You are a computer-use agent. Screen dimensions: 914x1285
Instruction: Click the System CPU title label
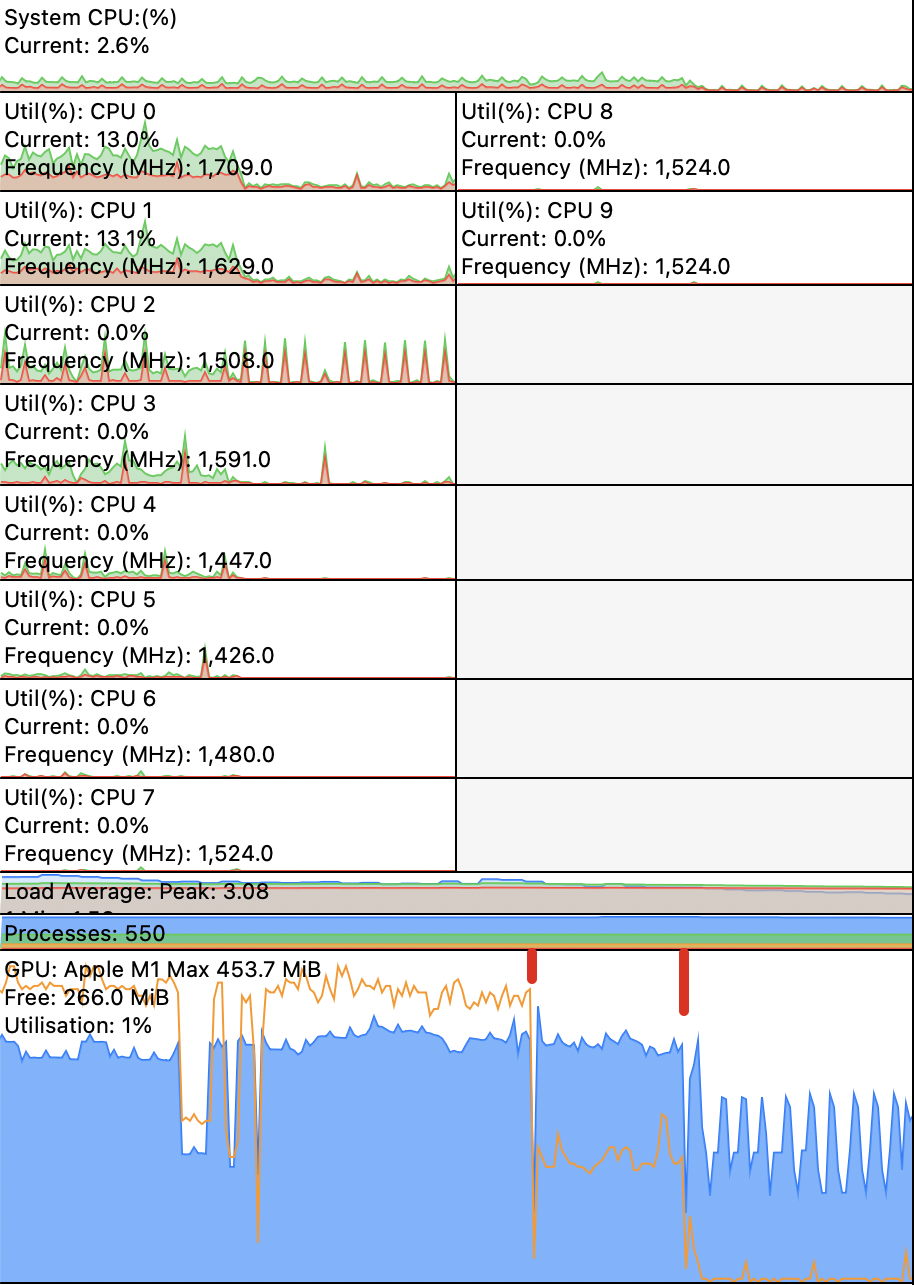(x=75, y=18)
